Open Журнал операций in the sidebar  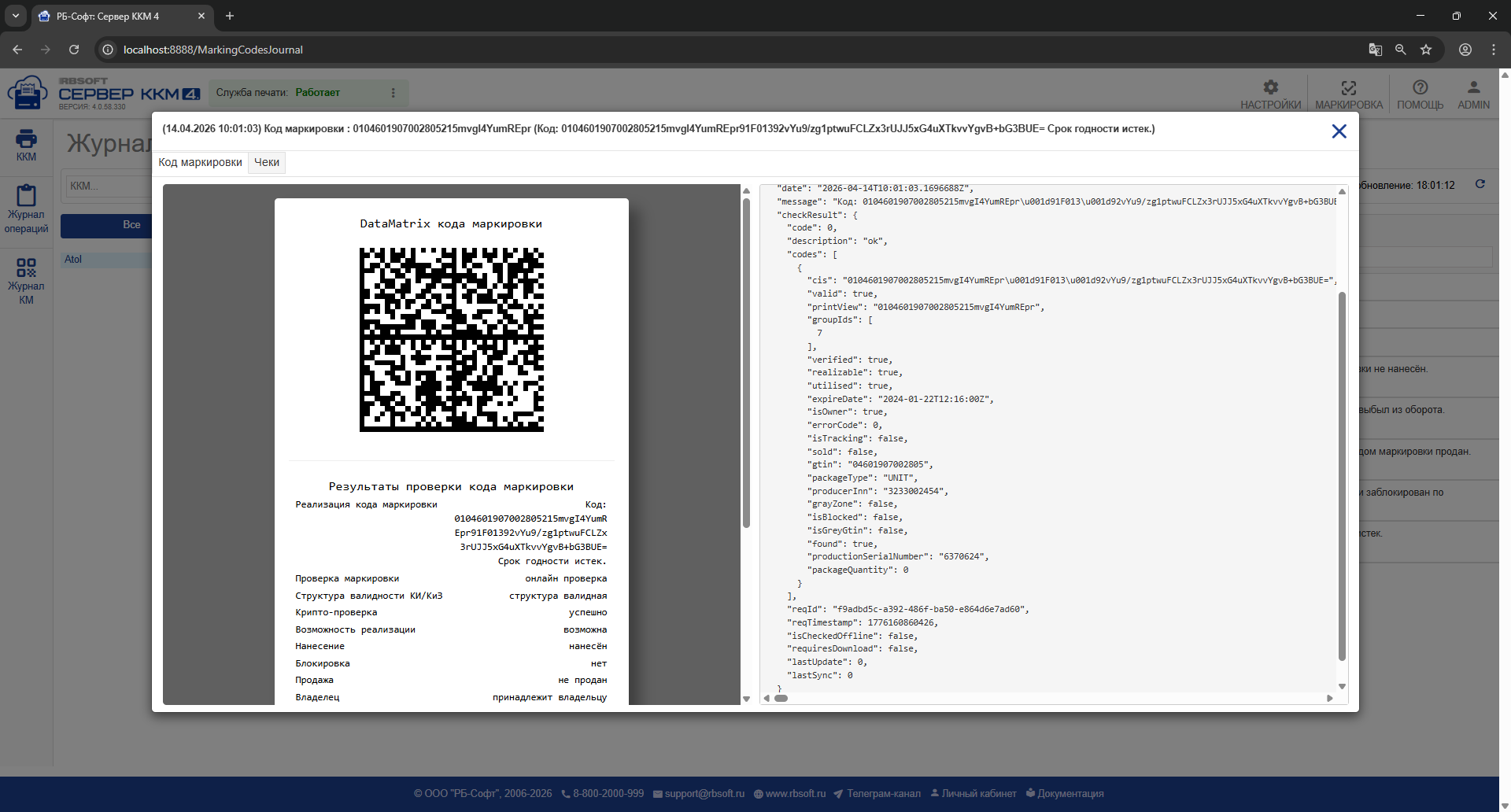26,209
